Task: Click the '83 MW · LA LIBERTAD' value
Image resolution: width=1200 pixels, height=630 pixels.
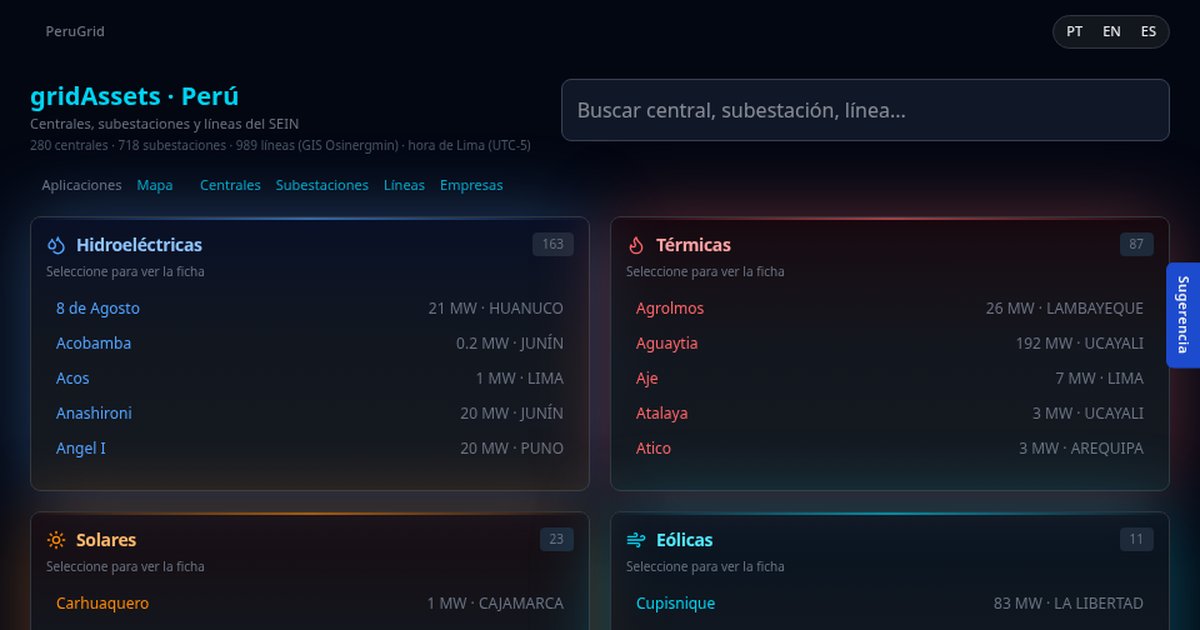Action: tap(1068, 603)
